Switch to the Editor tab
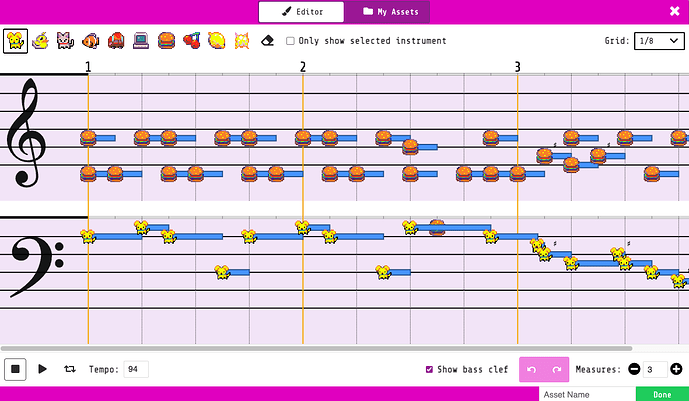689x401 pixels. tap(301, 12)
